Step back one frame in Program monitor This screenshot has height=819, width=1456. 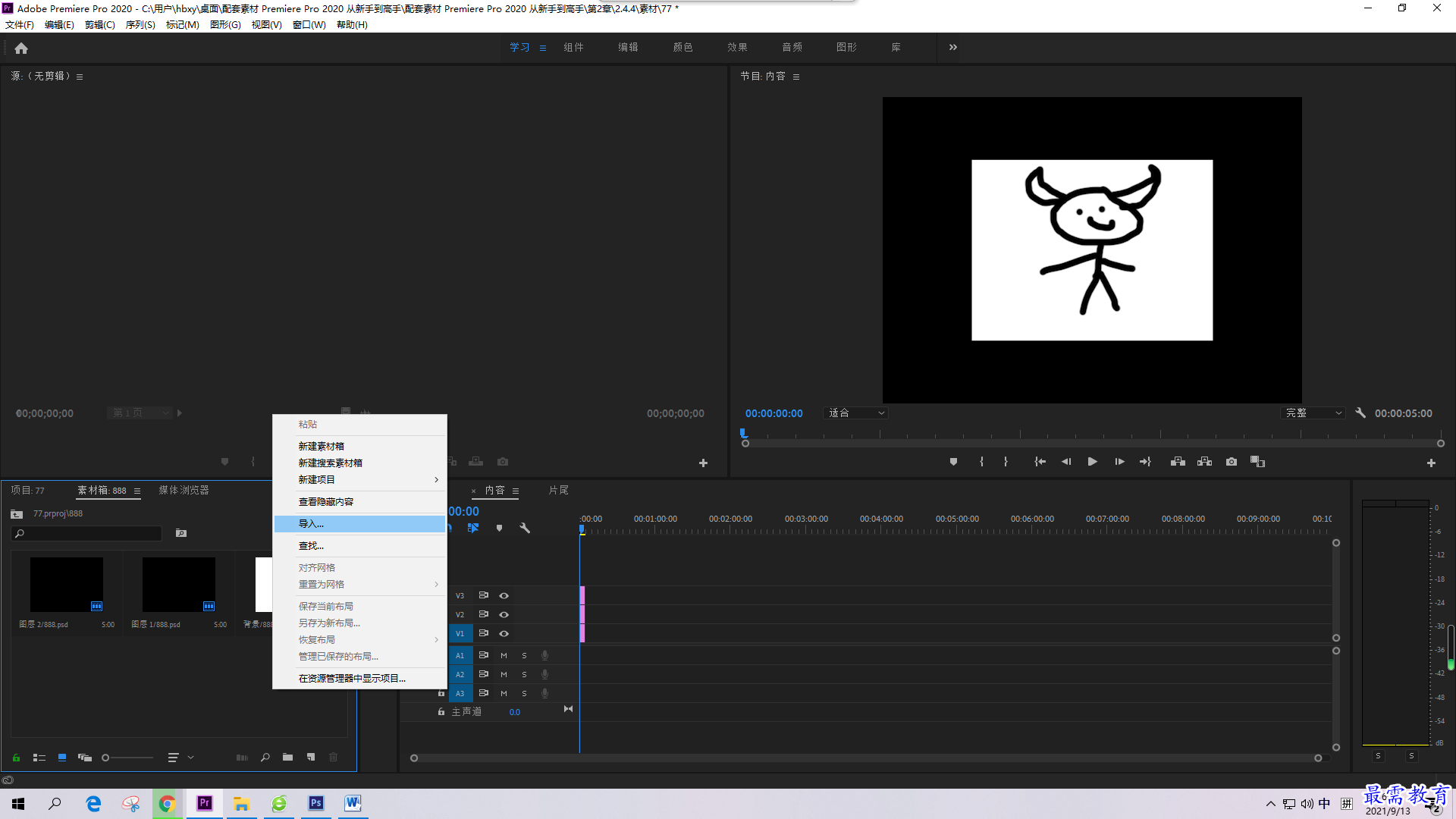1066,462
